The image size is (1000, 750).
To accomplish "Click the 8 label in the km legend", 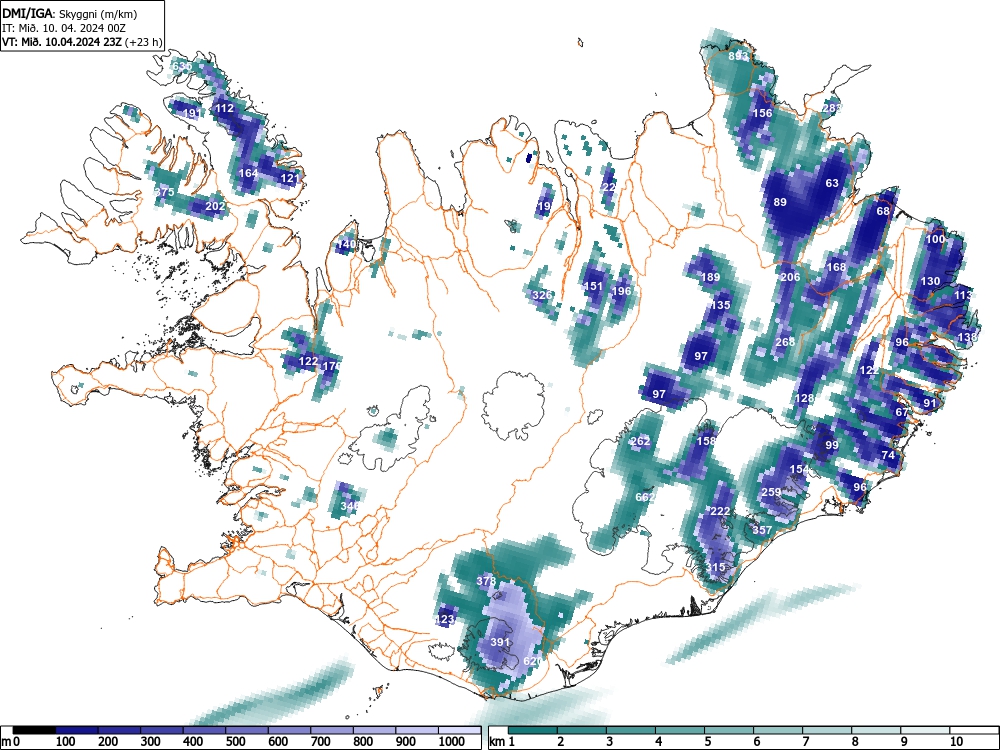I will coord(855,741).
